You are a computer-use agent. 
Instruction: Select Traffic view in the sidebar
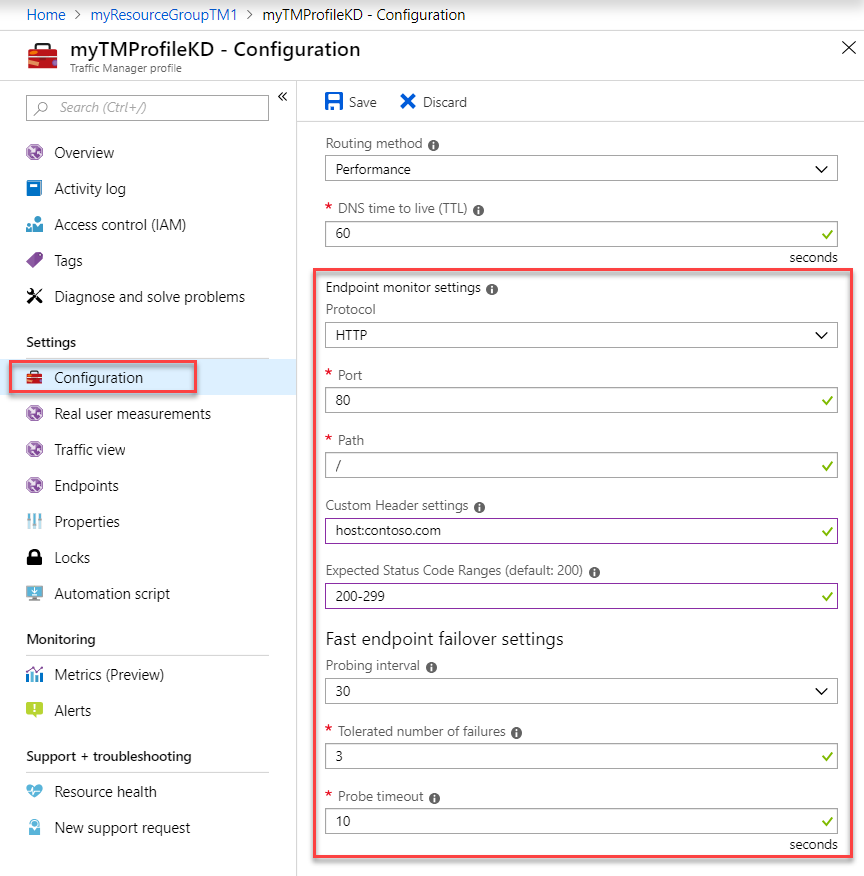pos(90,450)
